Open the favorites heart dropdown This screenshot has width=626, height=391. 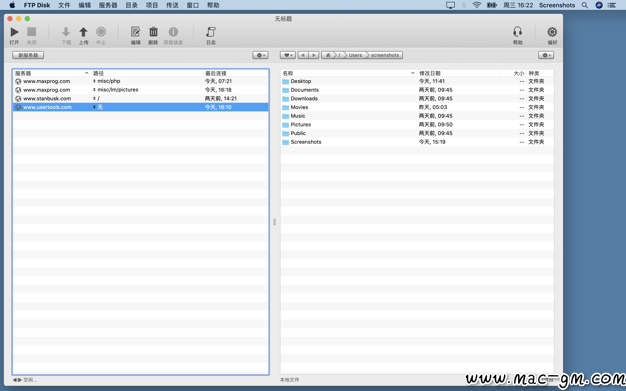point(288,55)
